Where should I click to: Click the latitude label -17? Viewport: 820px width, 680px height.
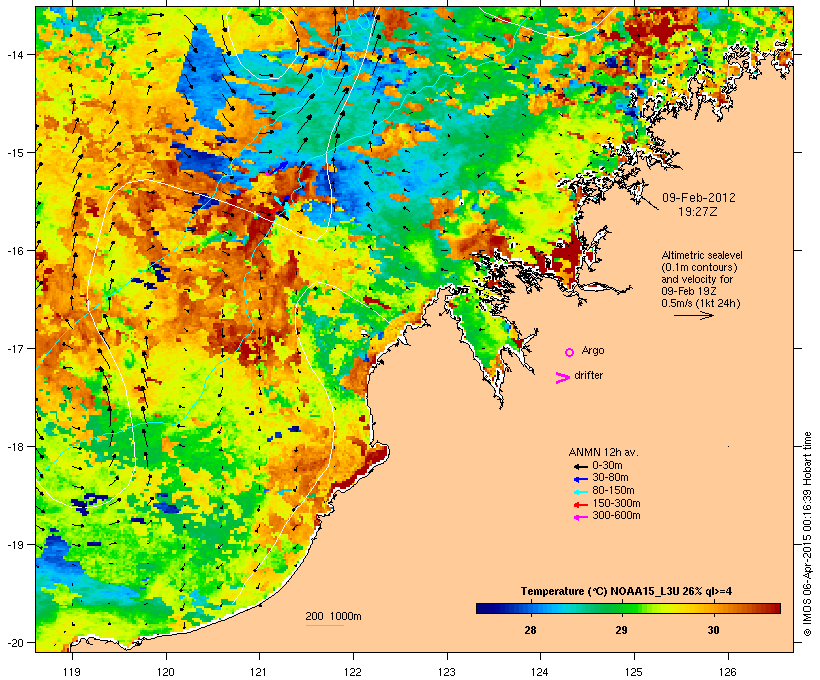(14, 348)
